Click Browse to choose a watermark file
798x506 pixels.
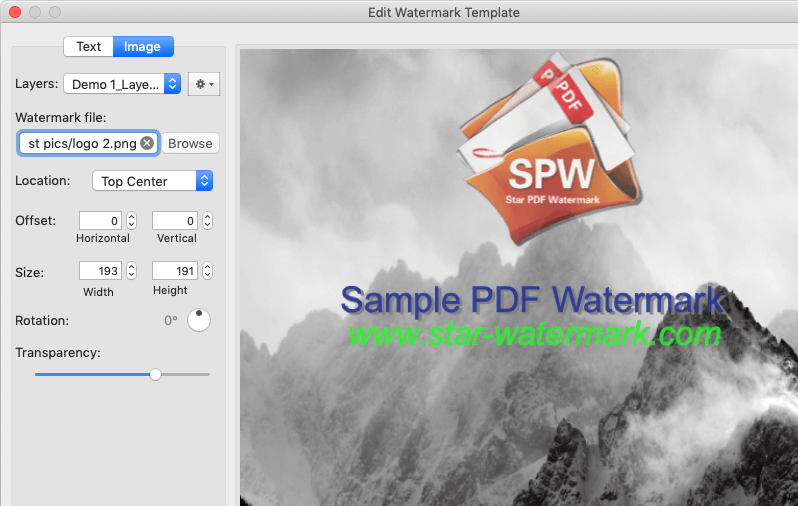click(190, 144)
